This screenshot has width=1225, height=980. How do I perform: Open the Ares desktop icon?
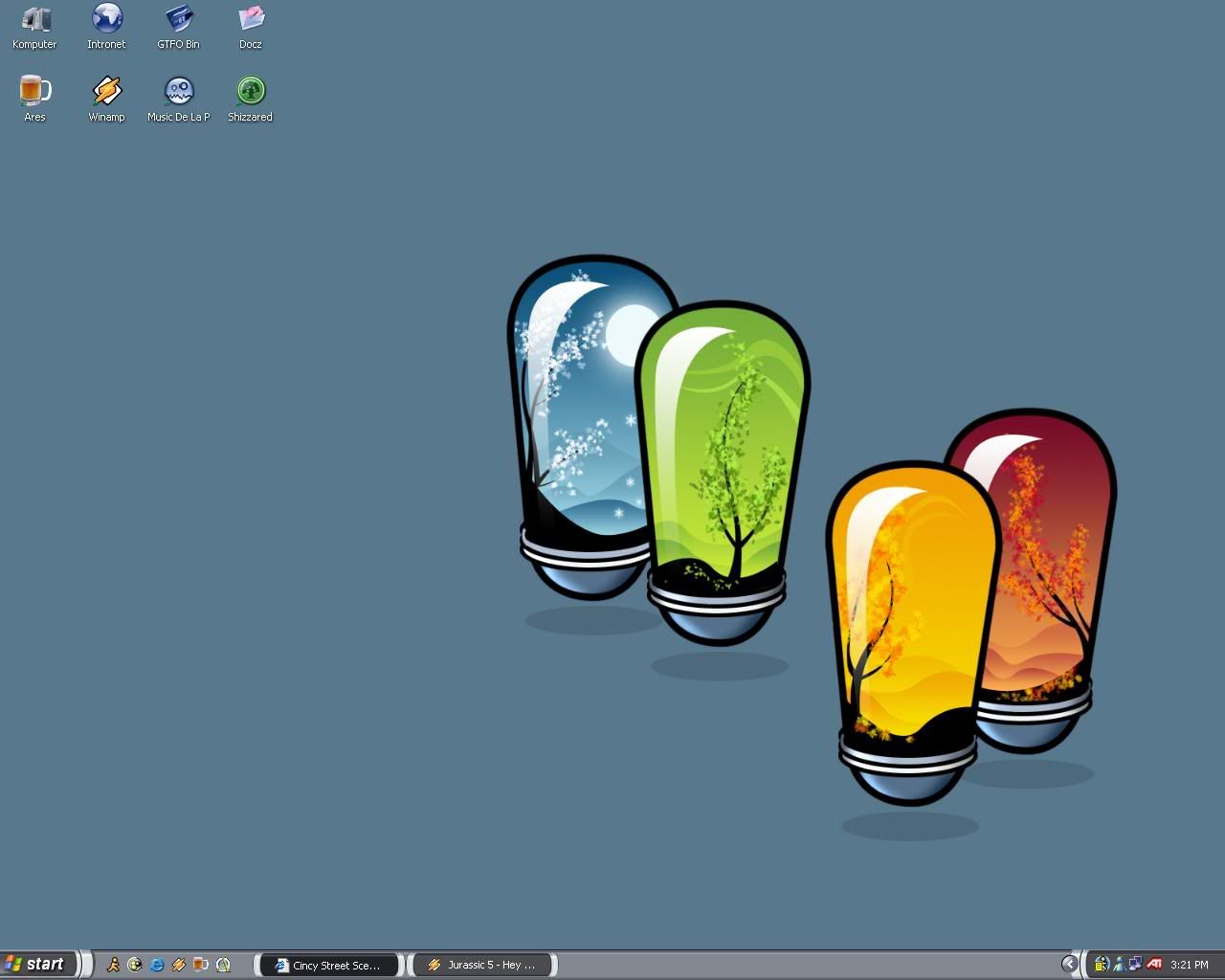point(34,91)
